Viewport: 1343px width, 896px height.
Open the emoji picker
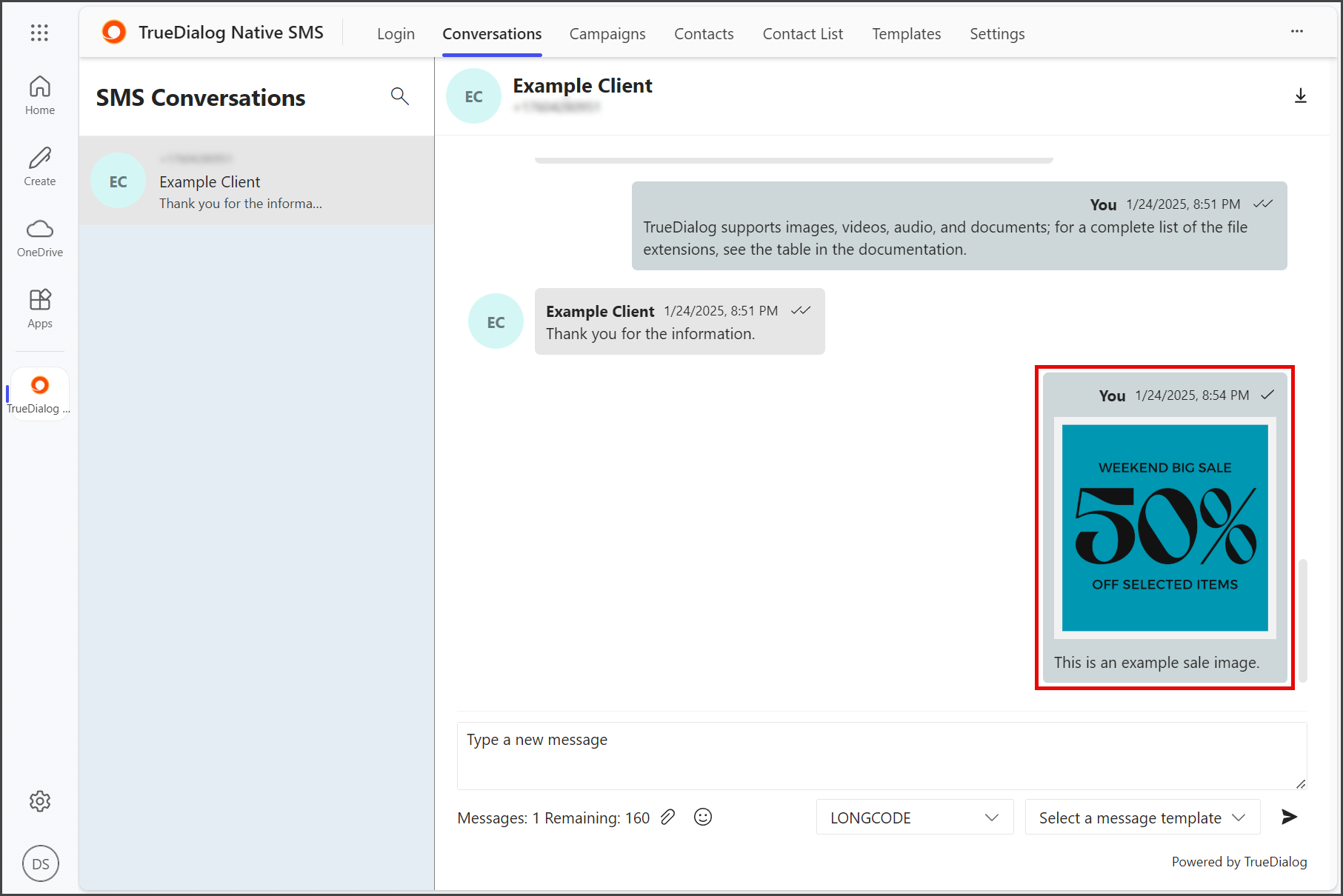point(703,817)
